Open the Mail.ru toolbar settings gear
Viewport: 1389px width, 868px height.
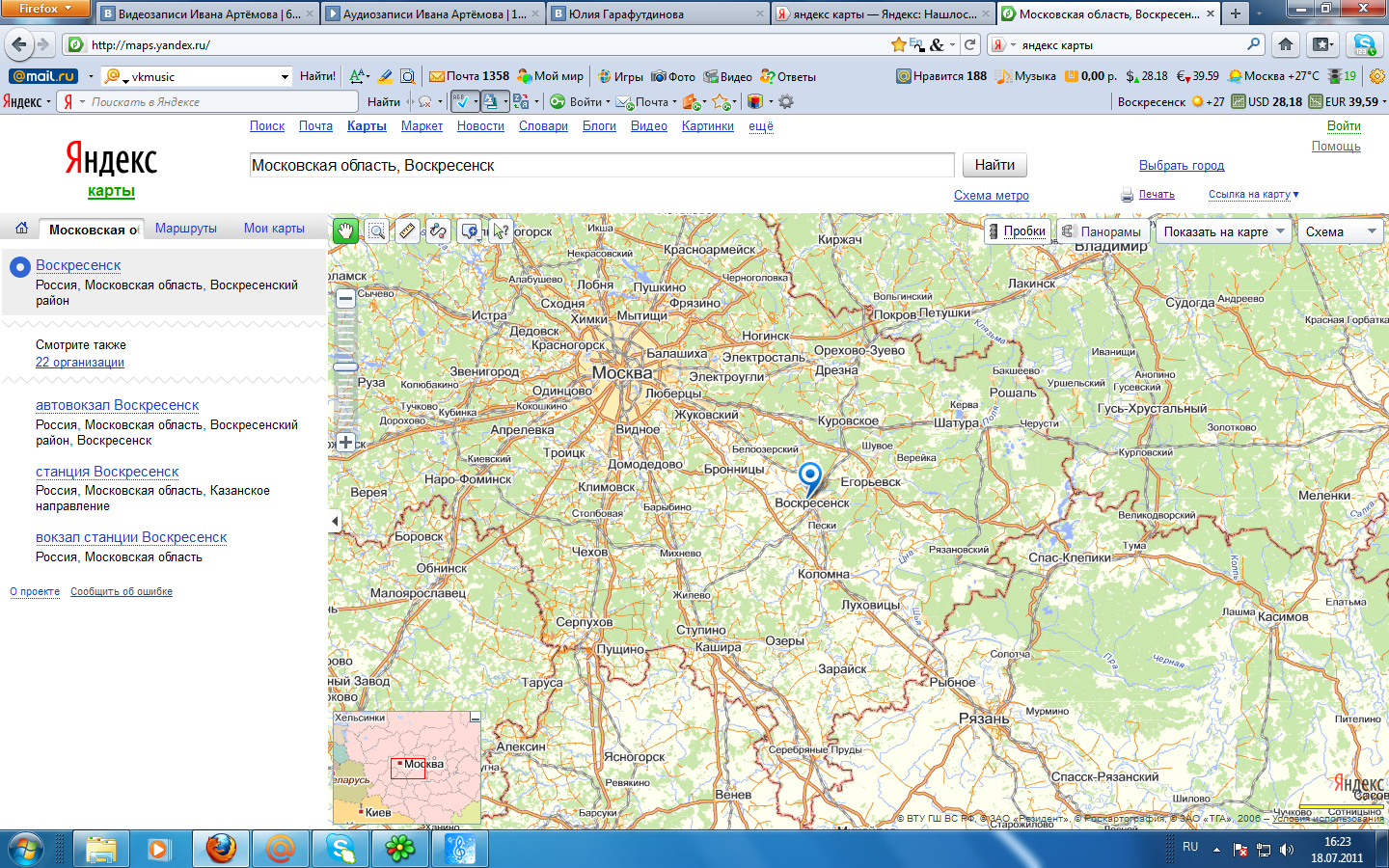[1376, 76]
